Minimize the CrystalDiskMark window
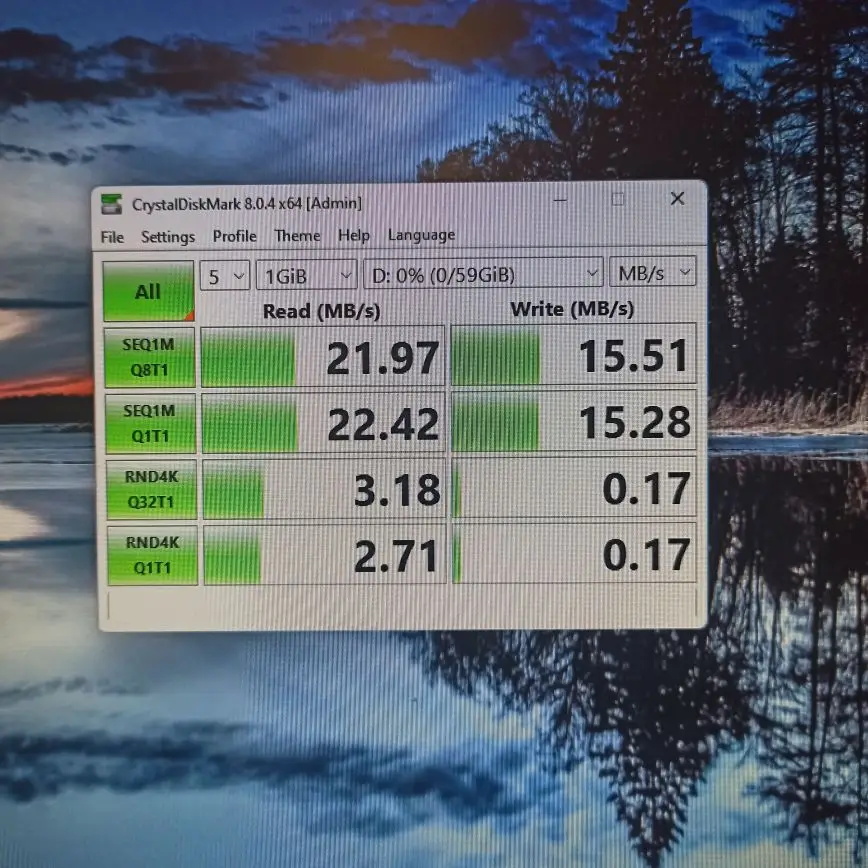868x868 pixels. (560, 200)
